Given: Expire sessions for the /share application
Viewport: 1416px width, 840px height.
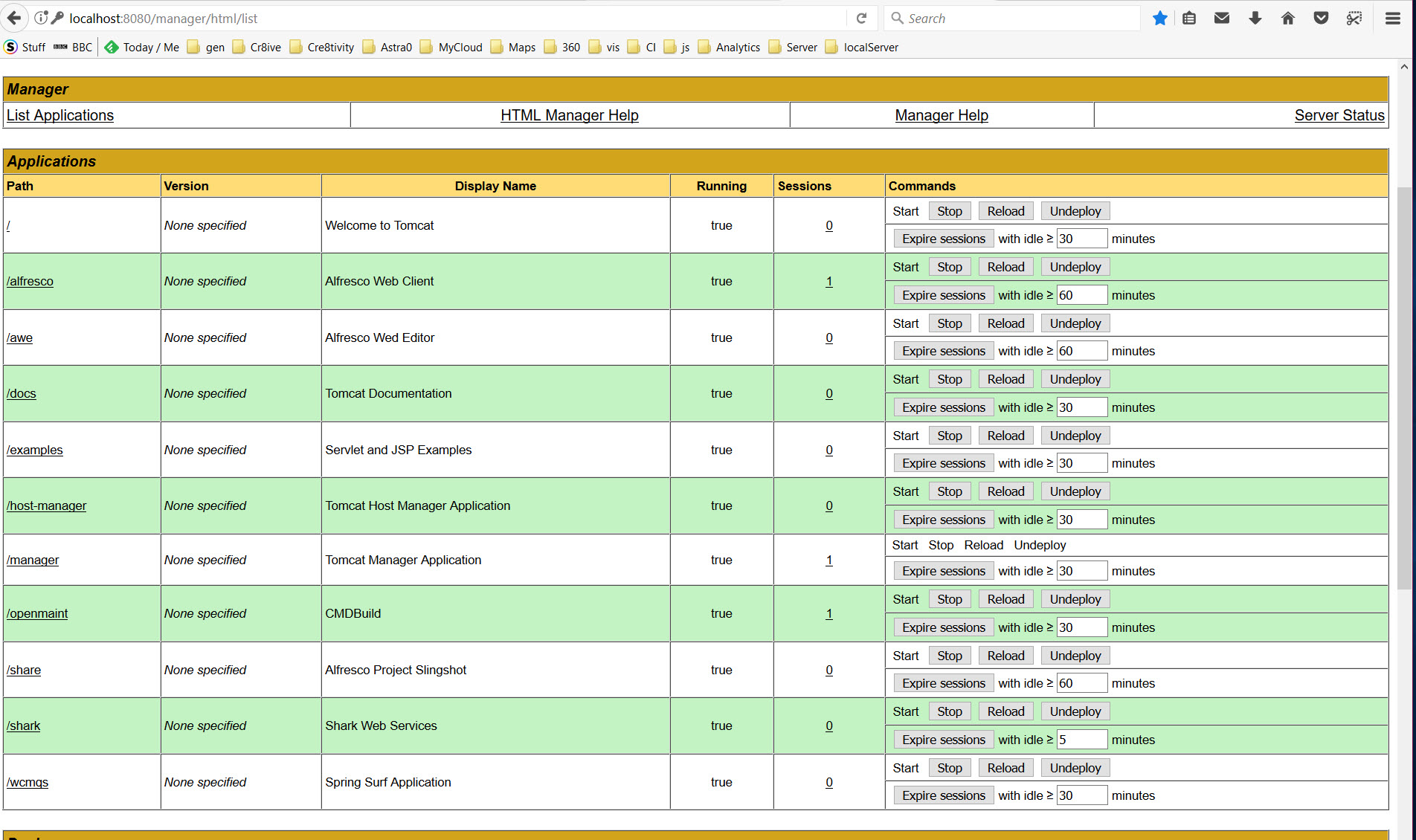Looking at the screenshot, I should pos(943,683).
